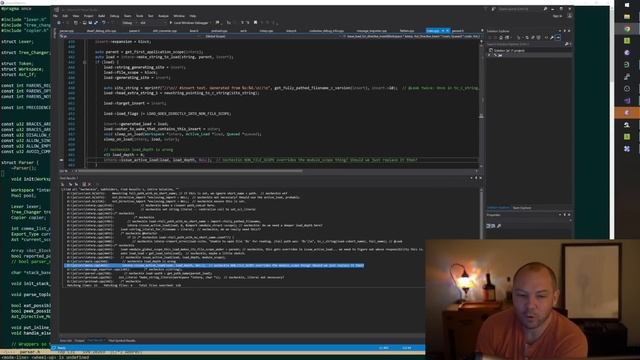Open File Explorer from the taskbar

click(627, 17)
